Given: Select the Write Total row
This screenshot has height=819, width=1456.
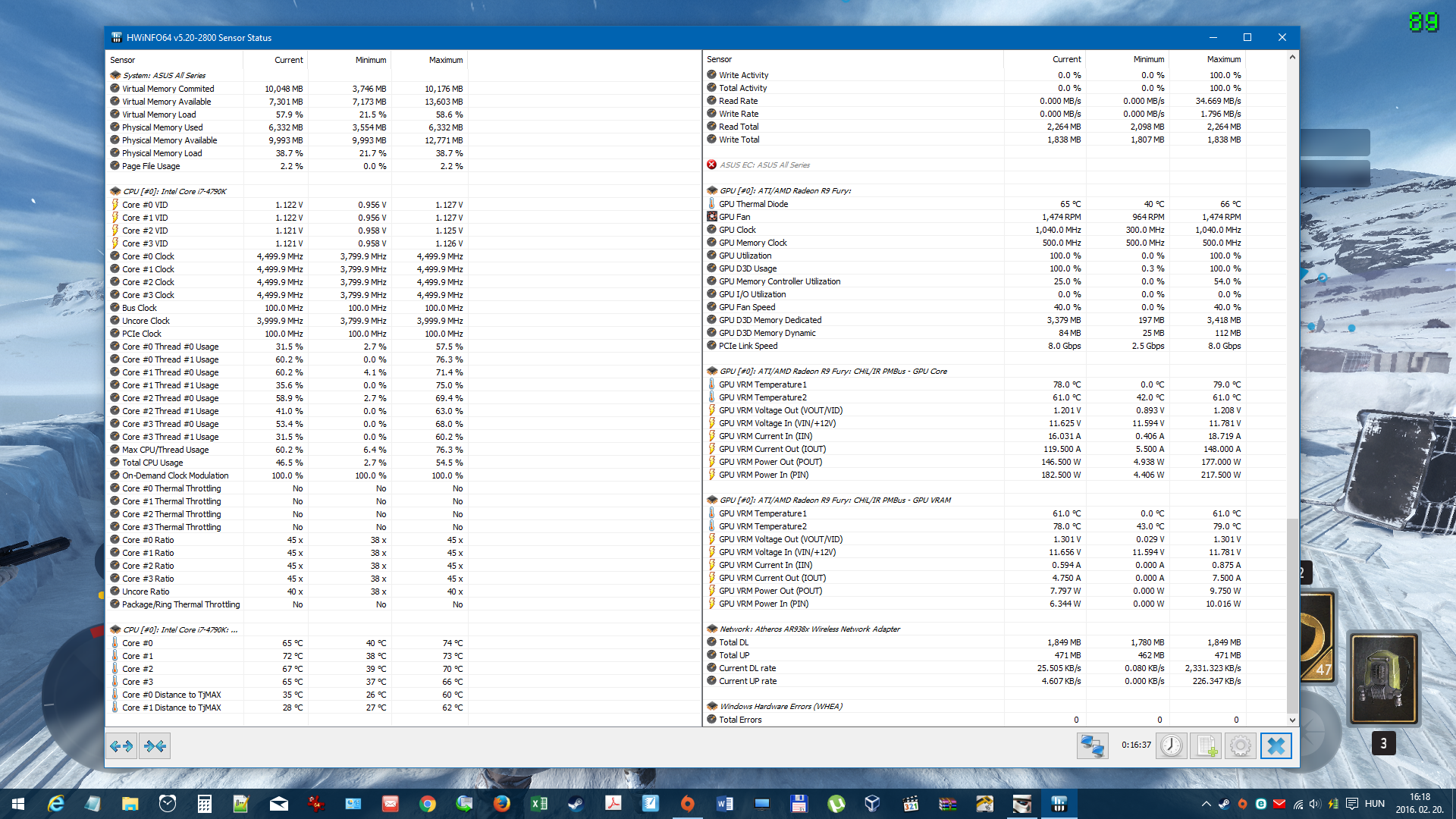Looking at the screenshot, I should 974,140.
